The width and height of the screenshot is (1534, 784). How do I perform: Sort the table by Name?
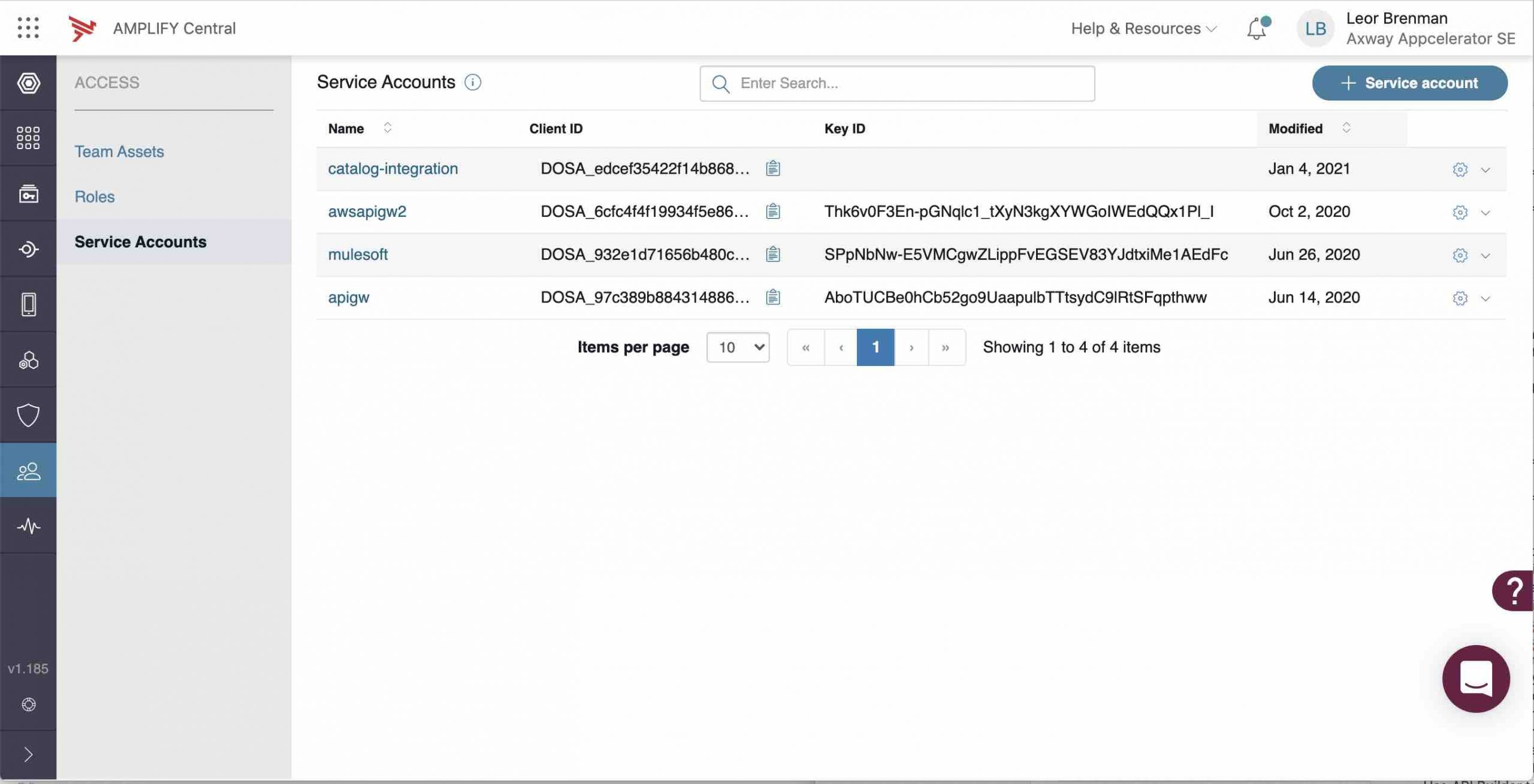(387, 128)
